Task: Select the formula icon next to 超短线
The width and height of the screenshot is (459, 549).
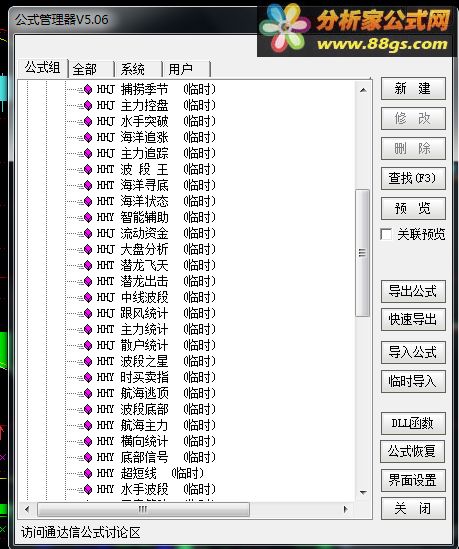Action: click(88, 474)
